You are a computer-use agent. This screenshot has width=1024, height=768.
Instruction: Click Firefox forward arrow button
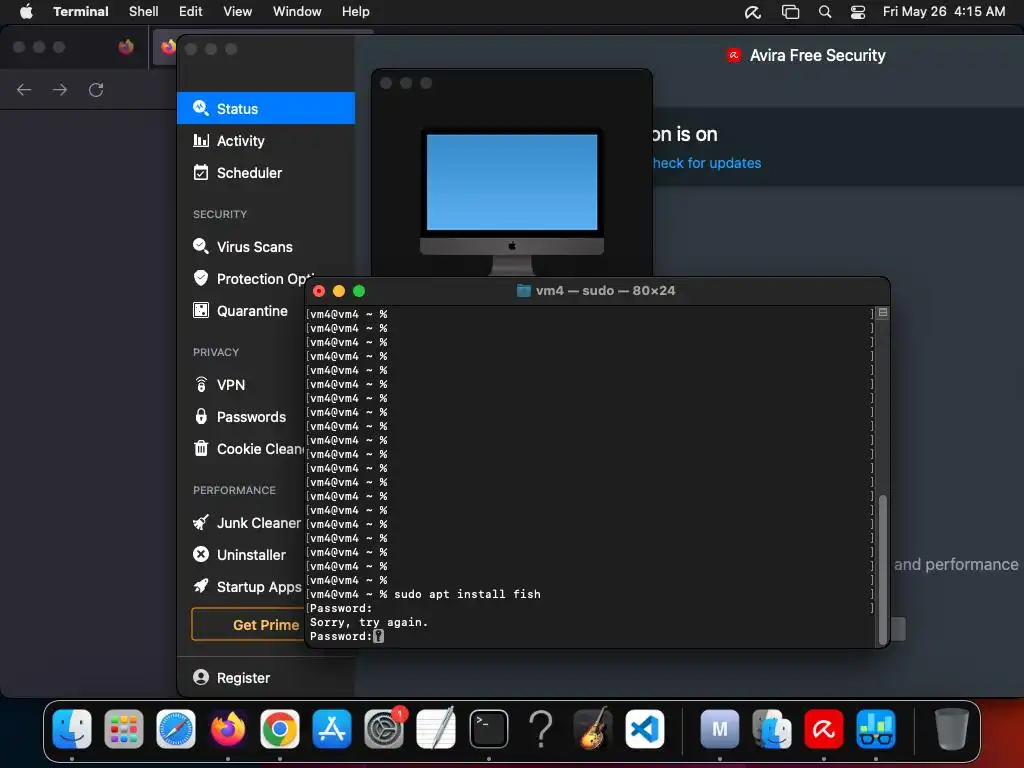(x=60, y=89)
